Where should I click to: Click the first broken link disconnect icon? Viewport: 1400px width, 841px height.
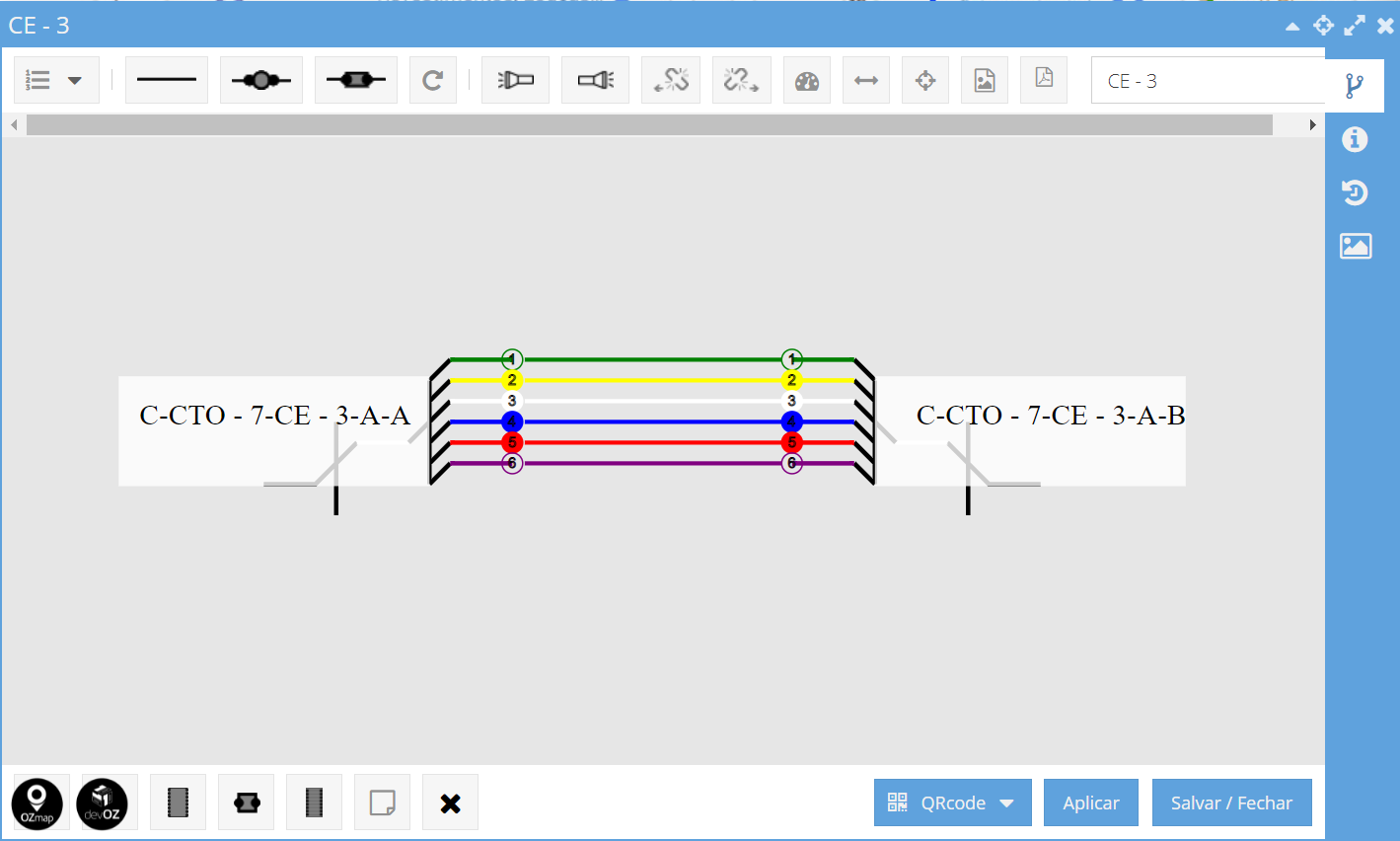click(x=671, y=81)
